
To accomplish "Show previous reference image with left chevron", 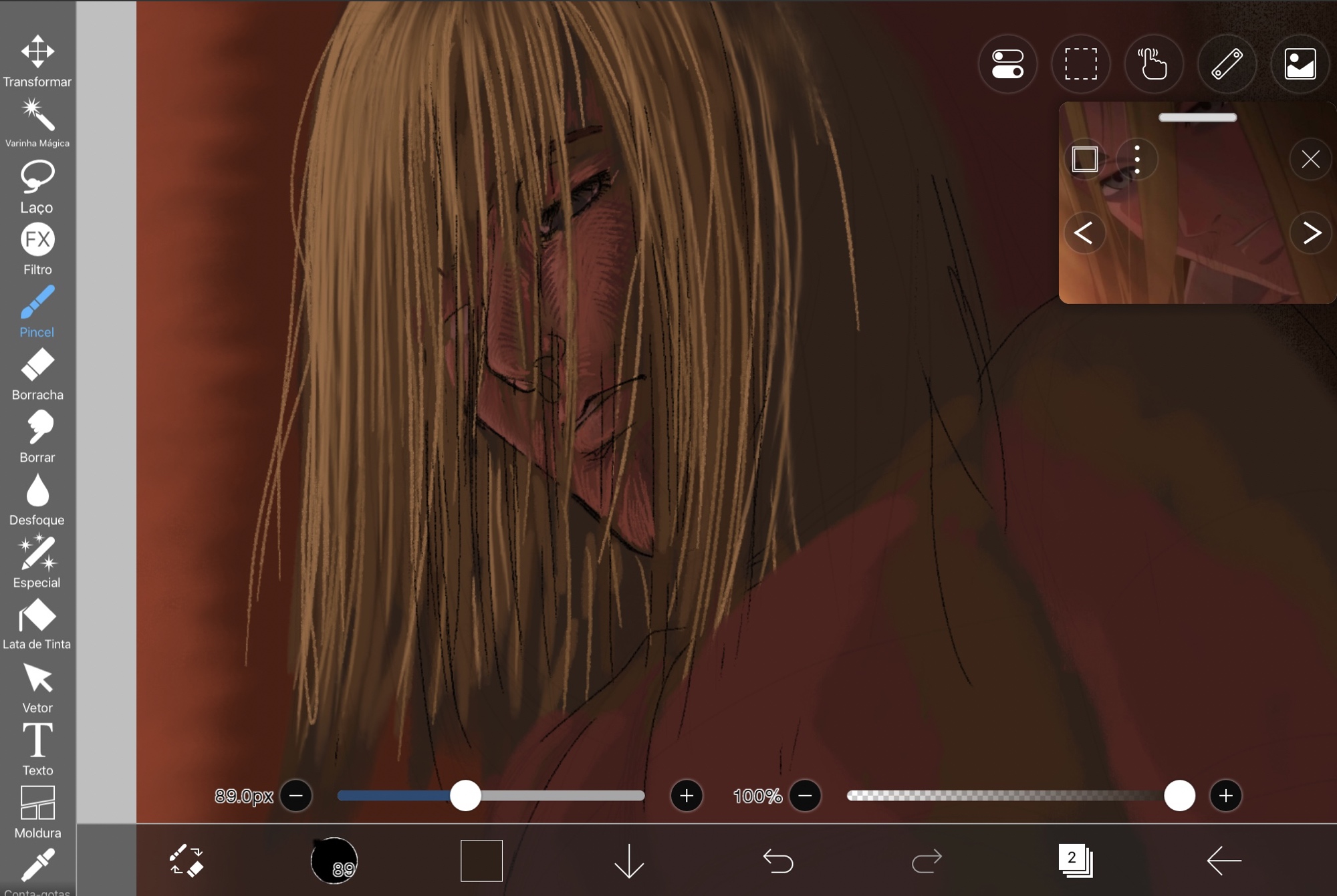I will (1084, 233).
